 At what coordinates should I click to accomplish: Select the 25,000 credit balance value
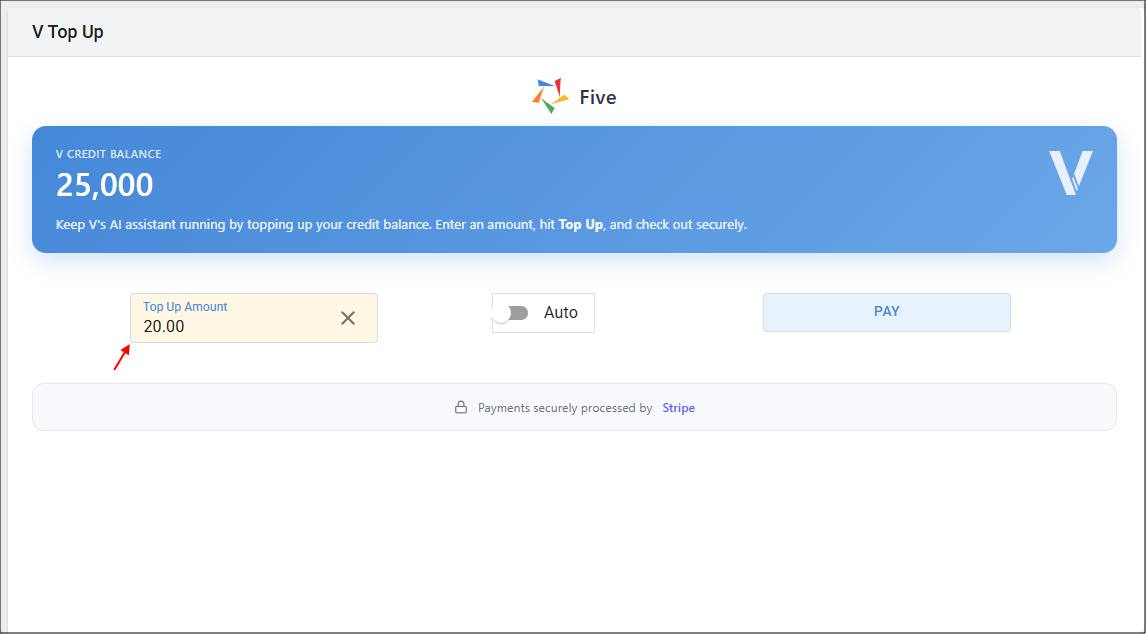105,185
